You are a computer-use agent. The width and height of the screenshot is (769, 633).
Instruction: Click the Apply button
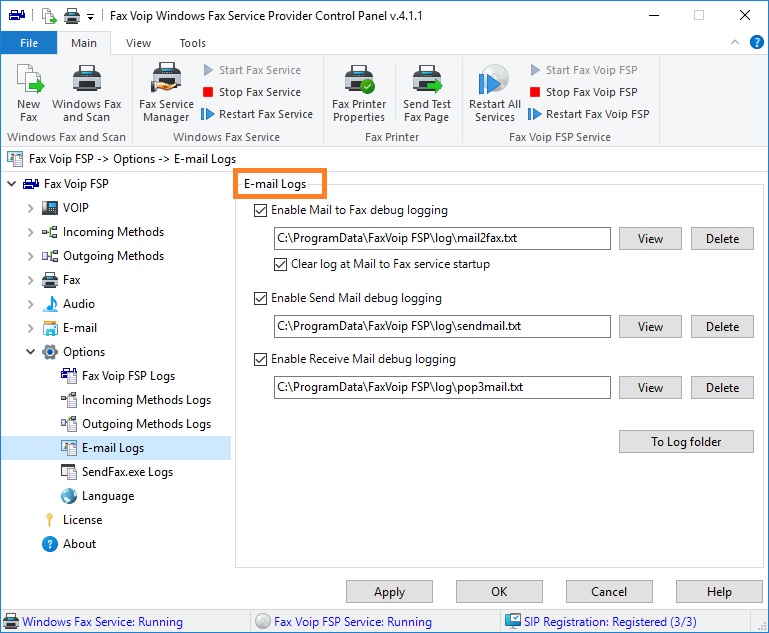pos(389,592)
